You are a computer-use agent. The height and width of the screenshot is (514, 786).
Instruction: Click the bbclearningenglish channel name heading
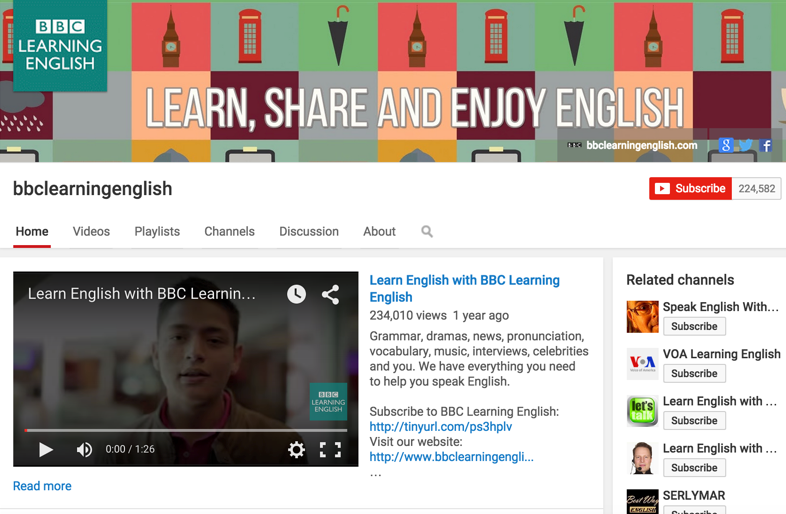pos(93,189)
